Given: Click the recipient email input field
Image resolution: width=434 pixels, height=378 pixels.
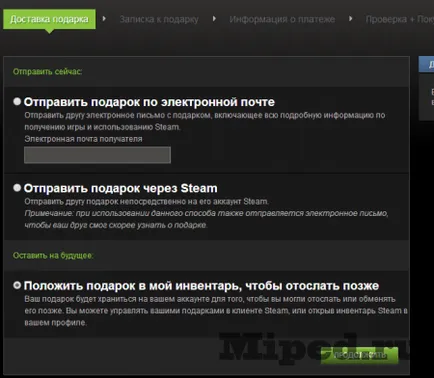Looking at the screenshot, I should click(x=97, y=155).
